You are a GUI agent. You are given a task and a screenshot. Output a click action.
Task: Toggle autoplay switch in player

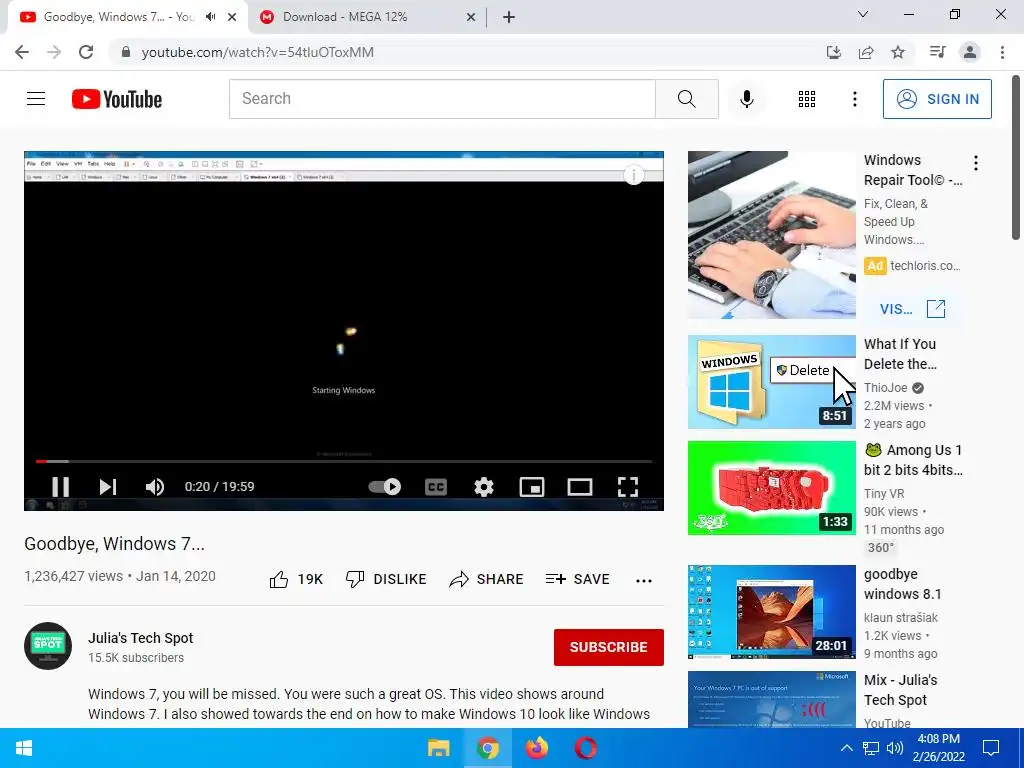tap(385, 487)
